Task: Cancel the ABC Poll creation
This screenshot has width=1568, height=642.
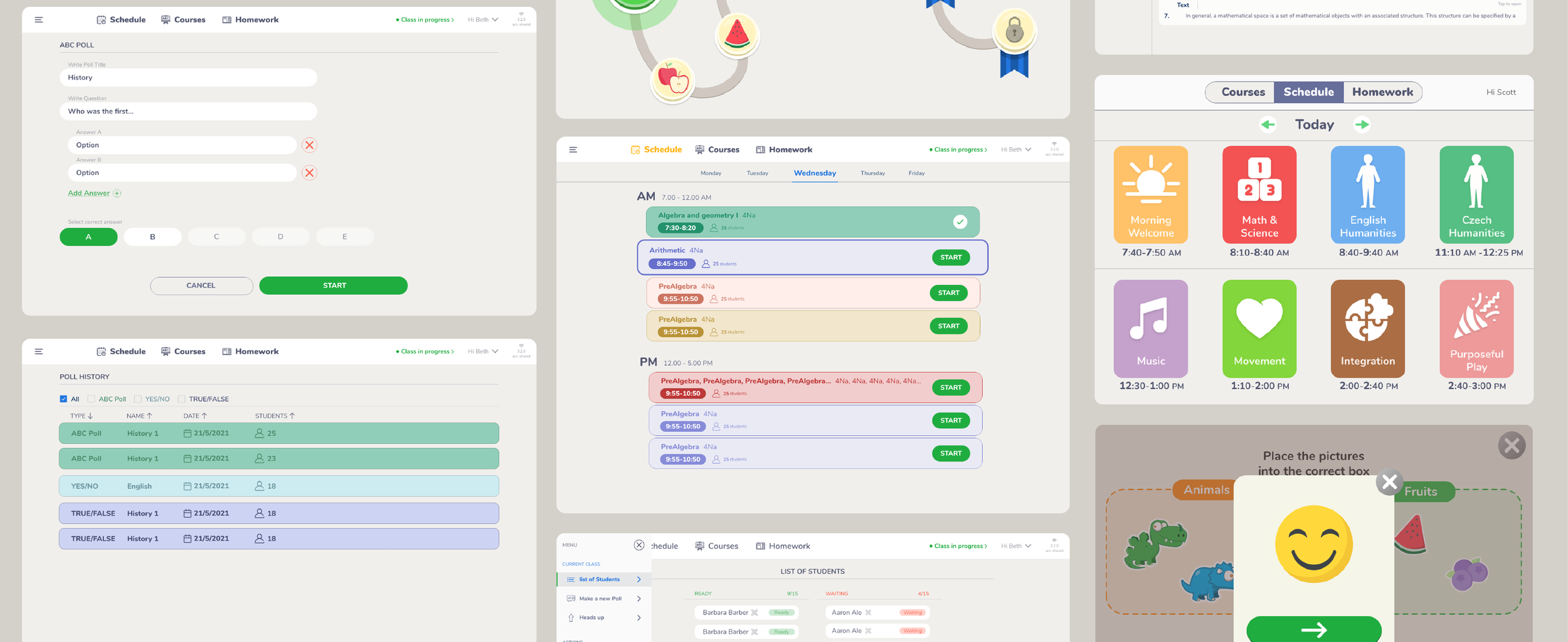Action: [201, 286]
